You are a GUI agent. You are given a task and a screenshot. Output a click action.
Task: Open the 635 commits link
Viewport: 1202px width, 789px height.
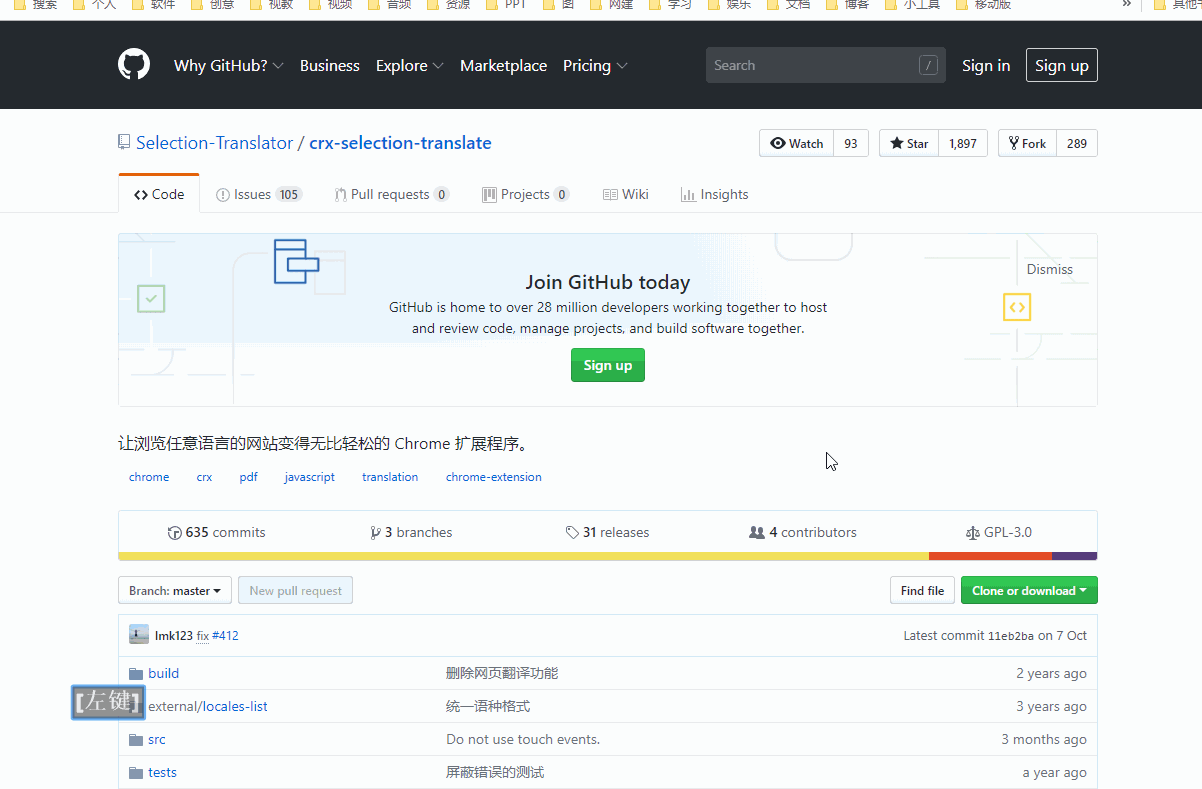(217, 532)
